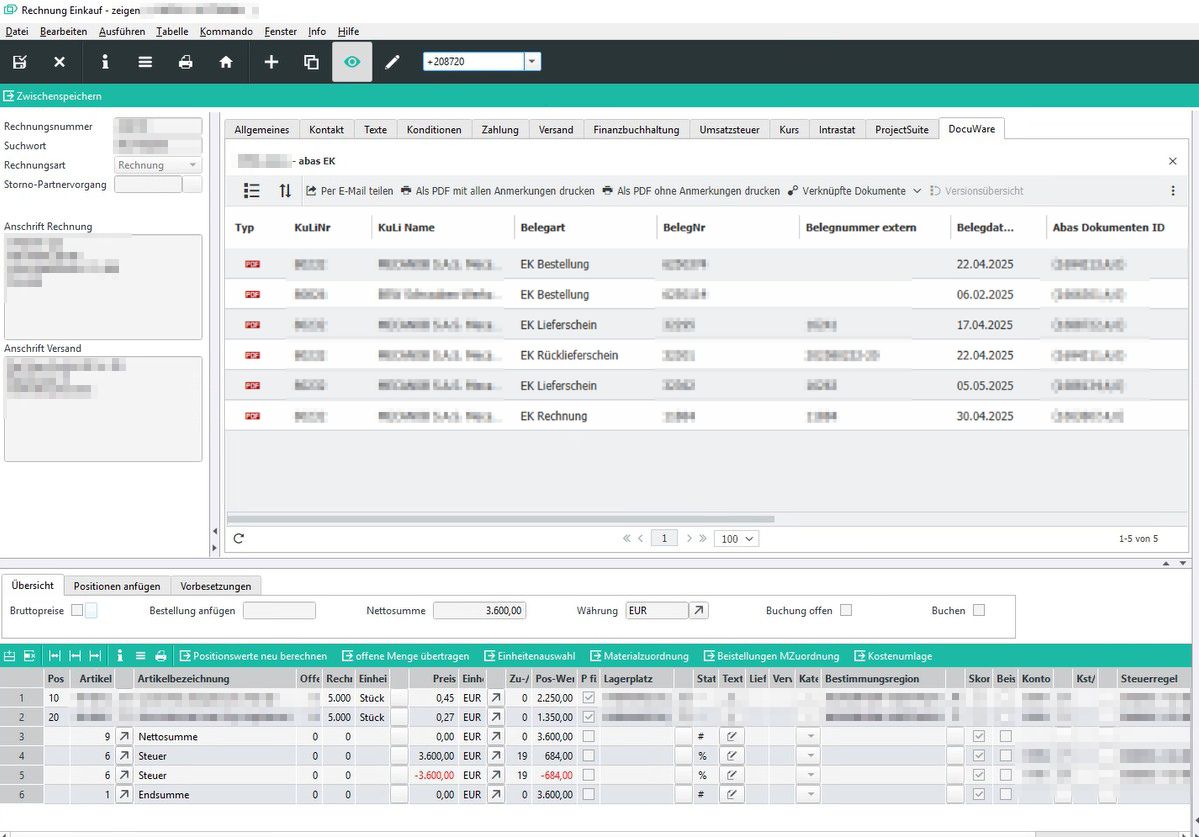1199x837 pixels.
Task: Click the list view icon in the DocuWare toolbar
Action: [251, 190]
